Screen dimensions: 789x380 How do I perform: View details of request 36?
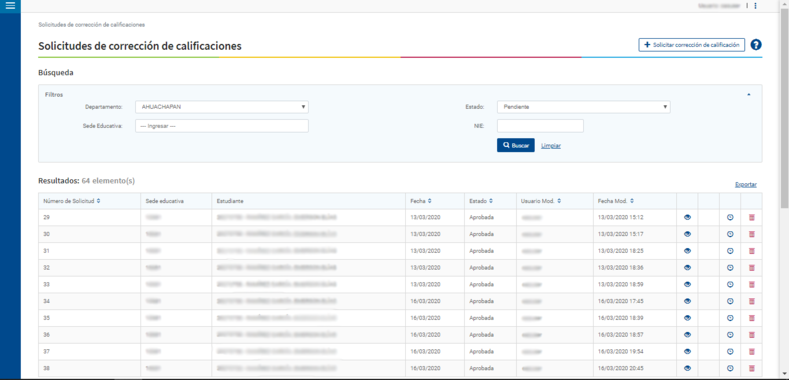687,335
